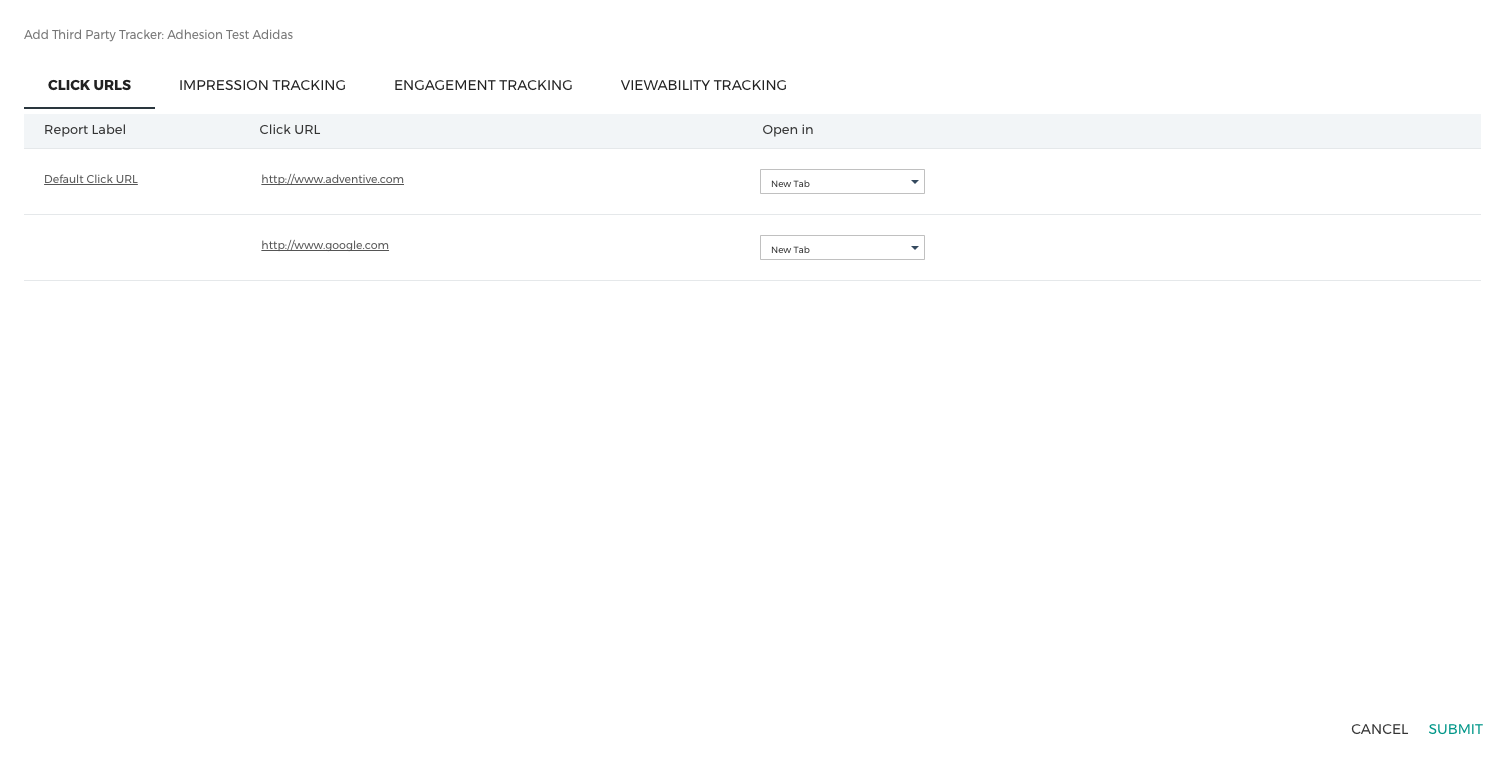Viewport: 1503px width, 757px height.
Task: Click the Default Click URL label link
Action: [x=91, y=179]
